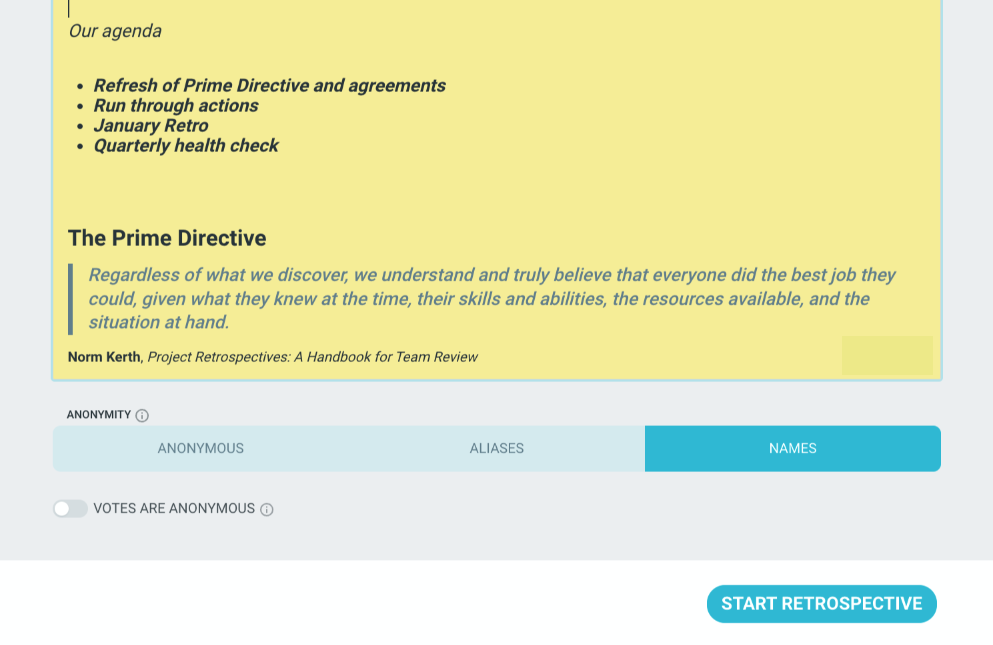The width and height of the screenshot is (993, 645).
Task: Select the Anonymous anonymity option
Action: [201, 449]
